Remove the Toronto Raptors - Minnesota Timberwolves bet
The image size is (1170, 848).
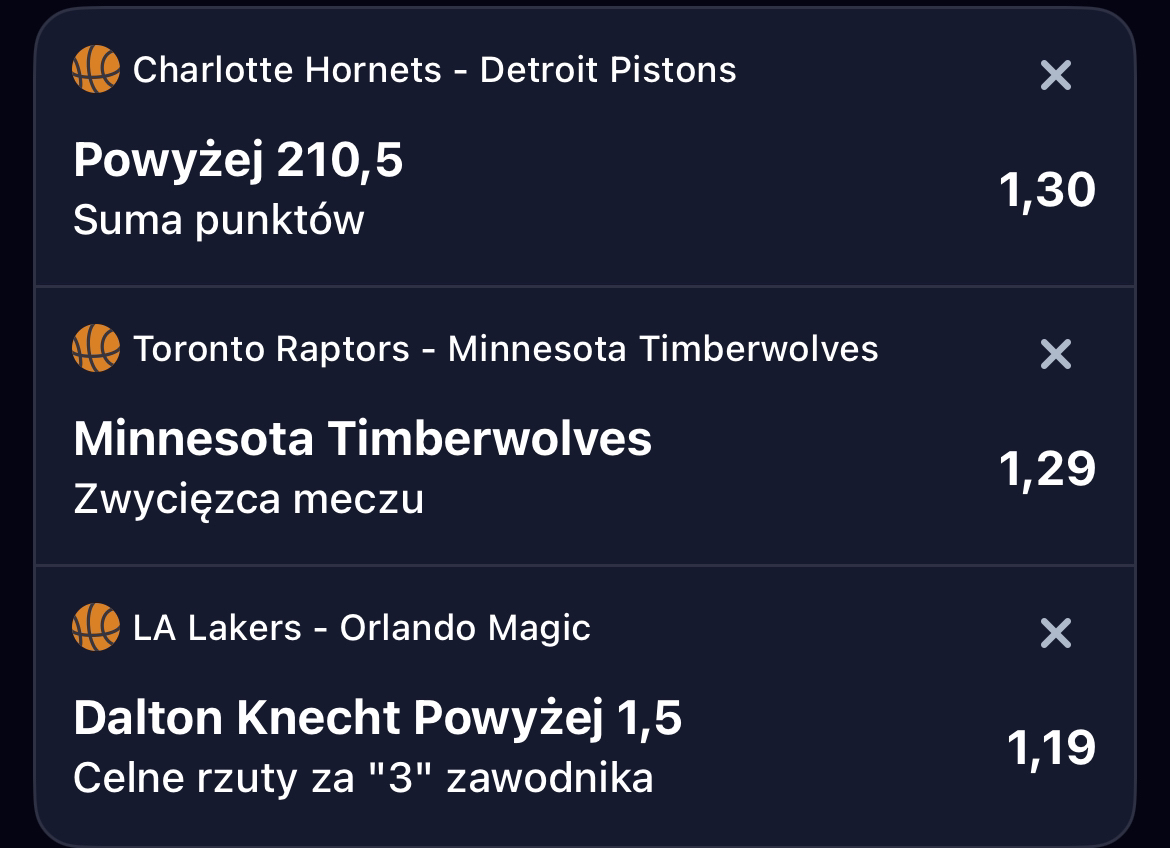pos(1055,354)
